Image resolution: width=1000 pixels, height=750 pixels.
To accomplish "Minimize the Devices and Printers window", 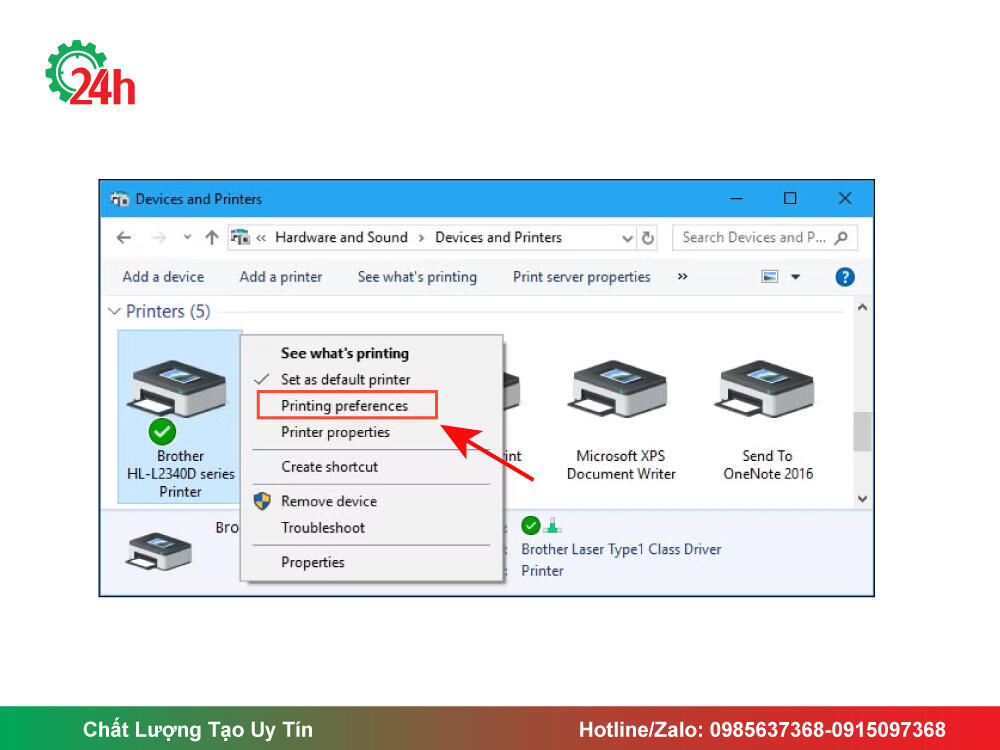I will click(x=737, y=198).
